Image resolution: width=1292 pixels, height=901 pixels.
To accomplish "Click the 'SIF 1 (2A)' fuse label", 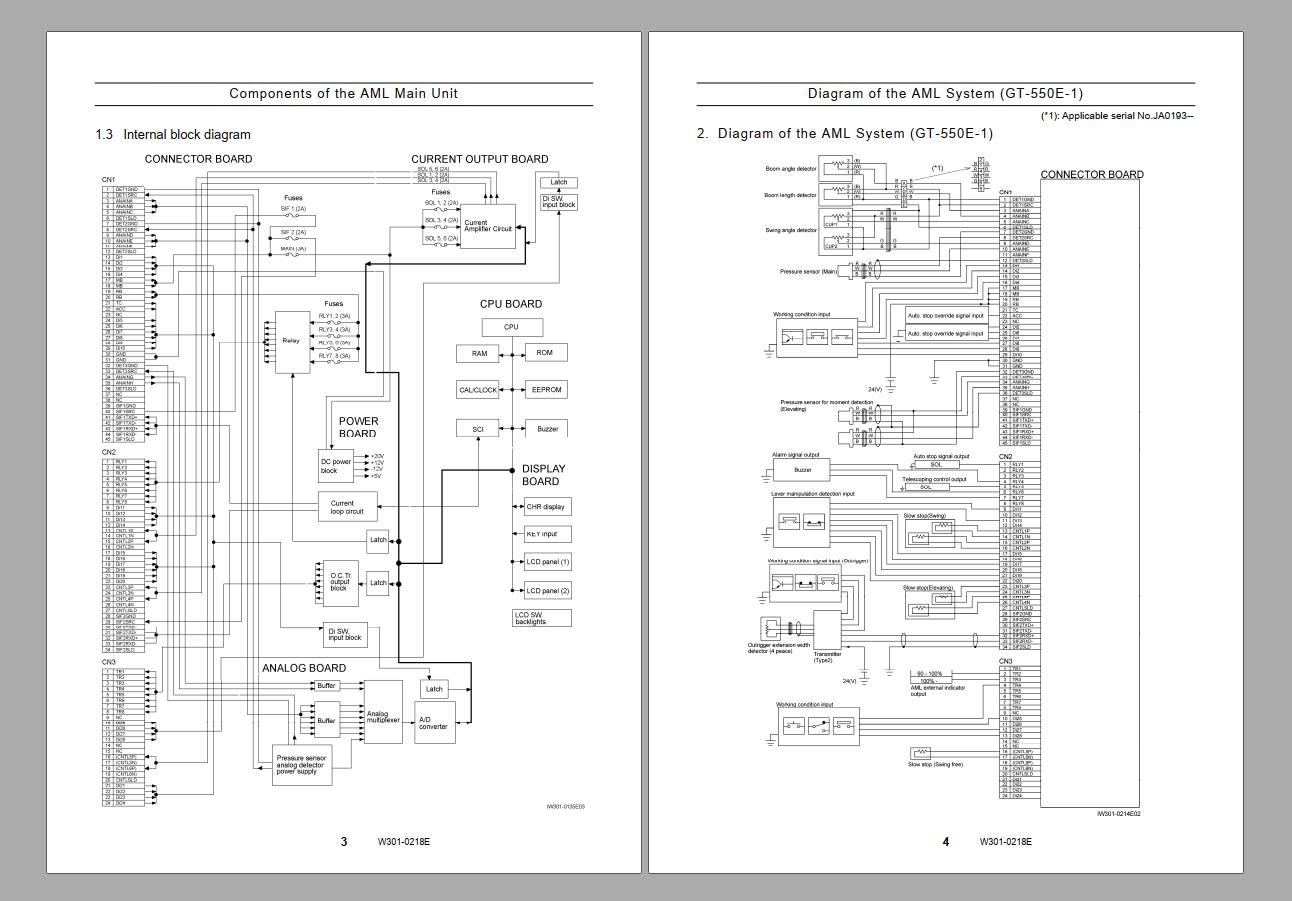I will 293,209.
